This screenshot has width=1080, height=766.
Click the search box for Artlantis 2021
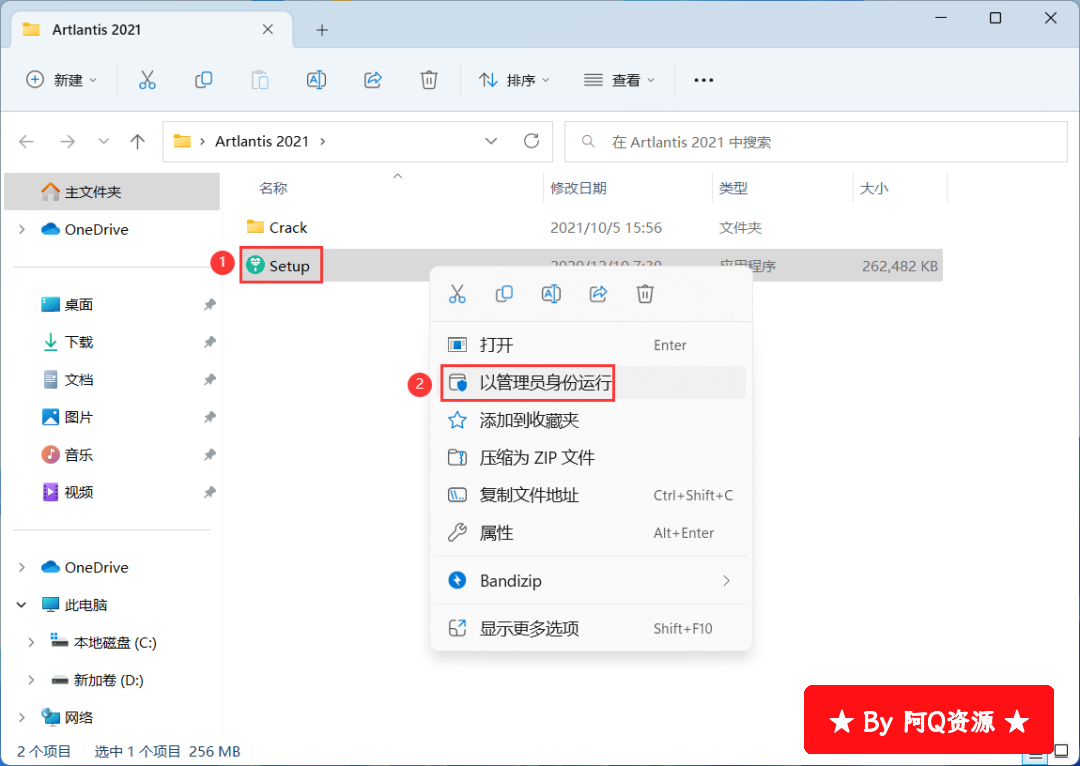[x=816, y=142]
